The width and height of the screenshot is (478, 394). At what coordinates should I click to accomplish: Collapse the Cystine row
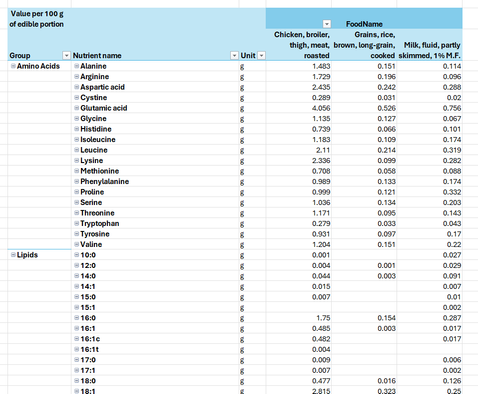click(x=77, y=97)
